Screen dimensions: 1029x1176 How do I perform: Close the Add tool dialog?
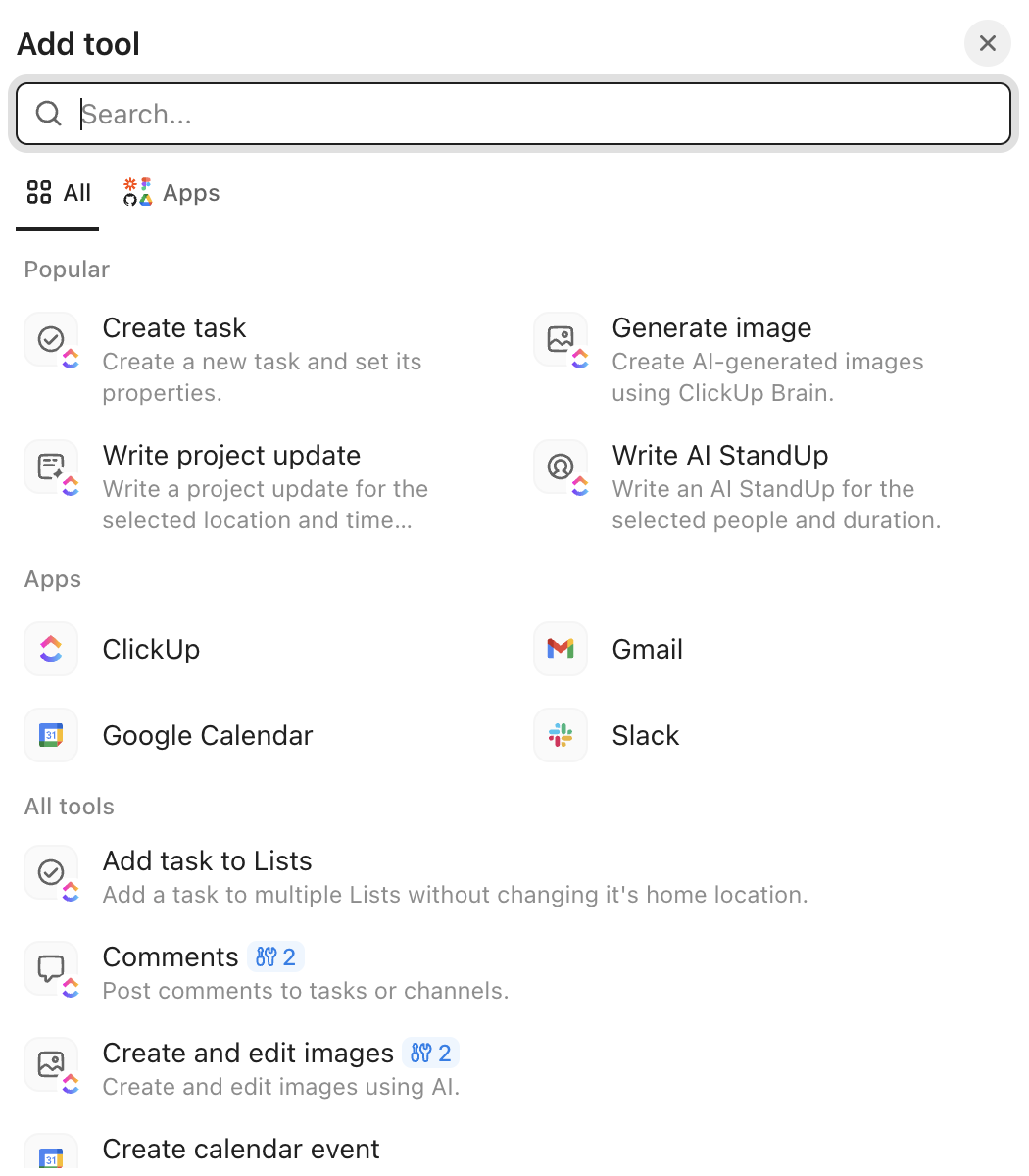click(x=987, y=43)
